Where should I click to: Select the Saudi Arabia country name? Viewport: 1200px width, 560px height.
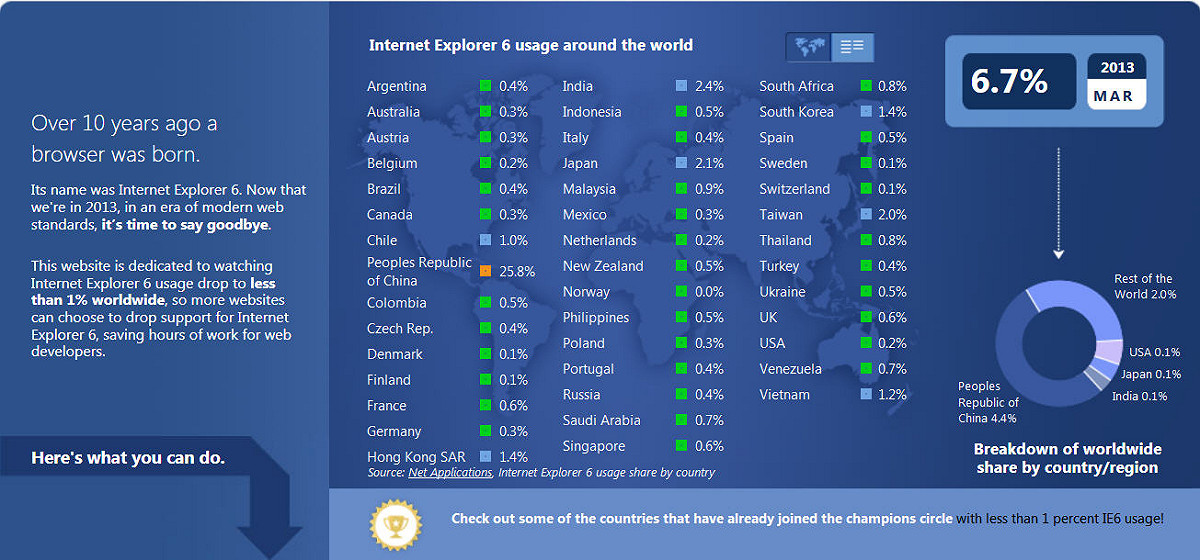click(601, 420)
